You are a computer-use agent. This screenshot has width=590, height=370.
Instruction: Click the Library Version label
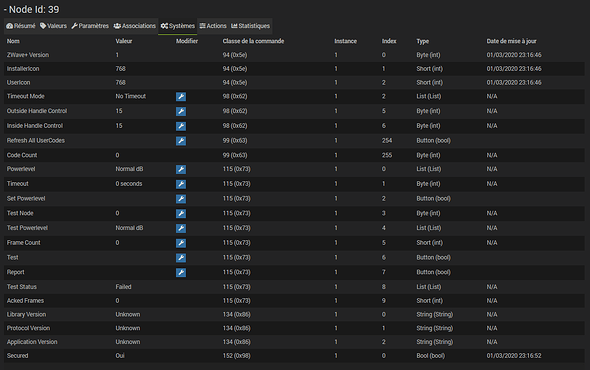(x=26, y=314)
